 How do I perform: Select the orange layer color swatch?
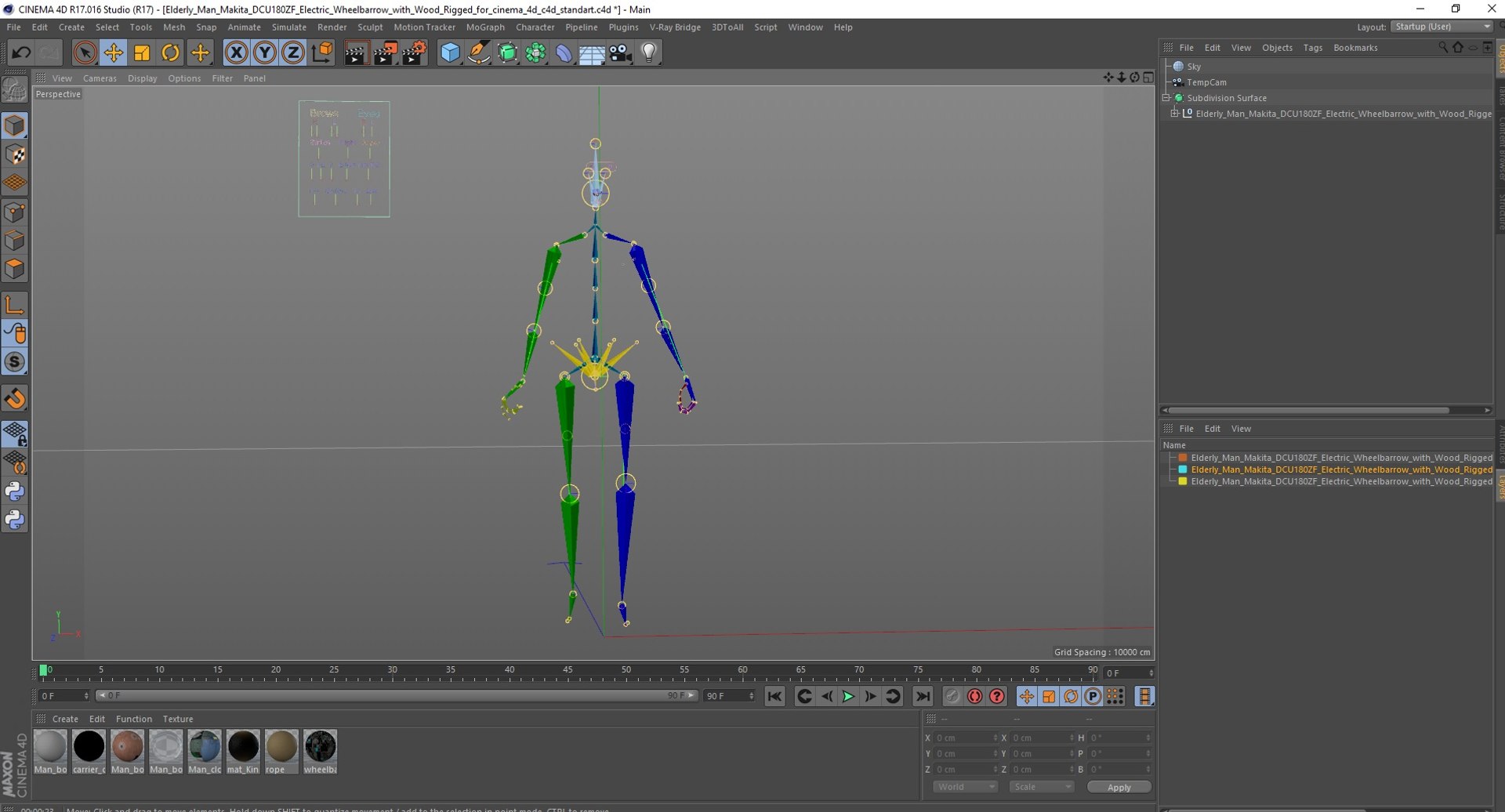coord(1183,458)
